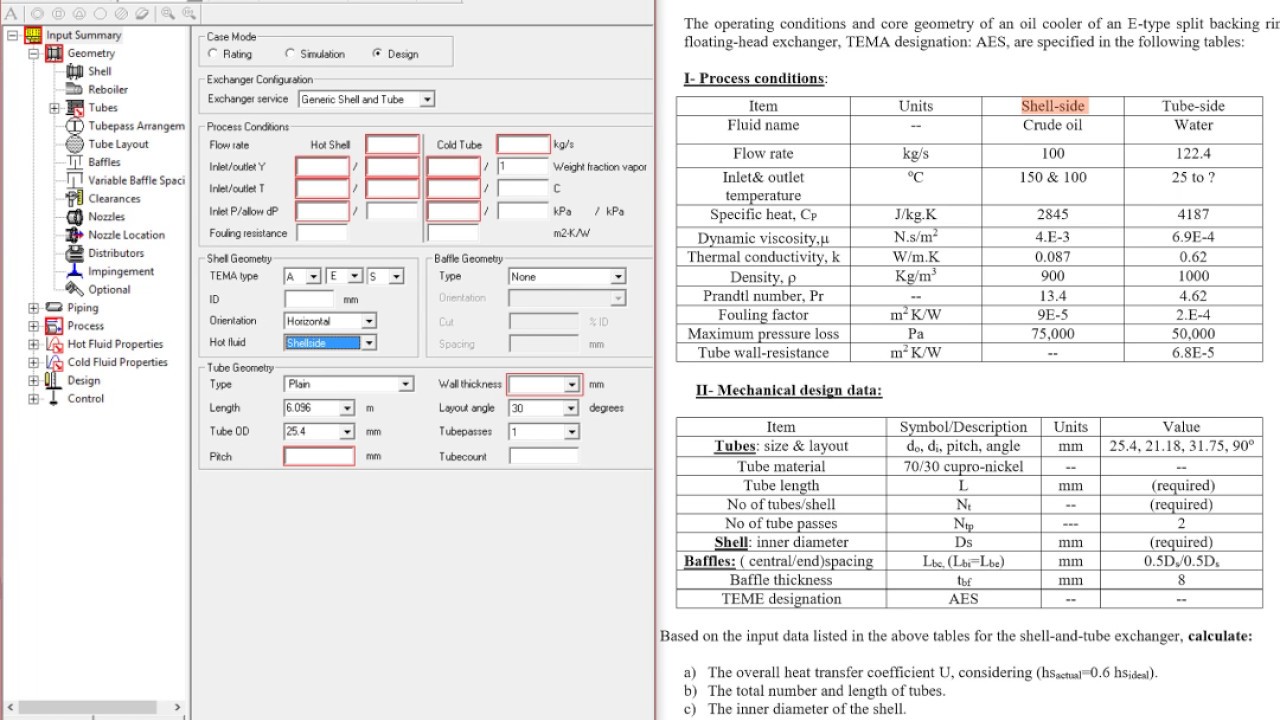Click the Nozzles icon in the Geometry tree

point(74,217)
